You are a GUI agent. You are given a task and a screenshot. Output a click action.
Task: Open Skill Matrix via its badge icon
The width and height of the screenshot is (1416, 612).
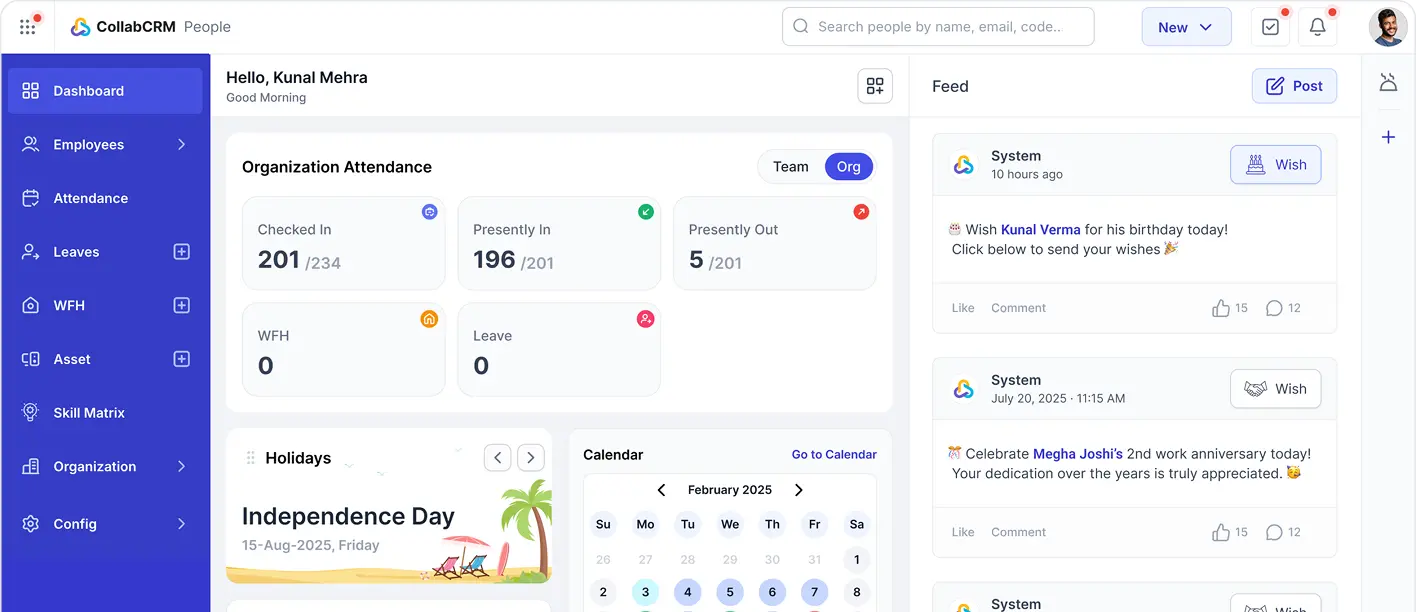pyautogui.click(x=30, y=412)
